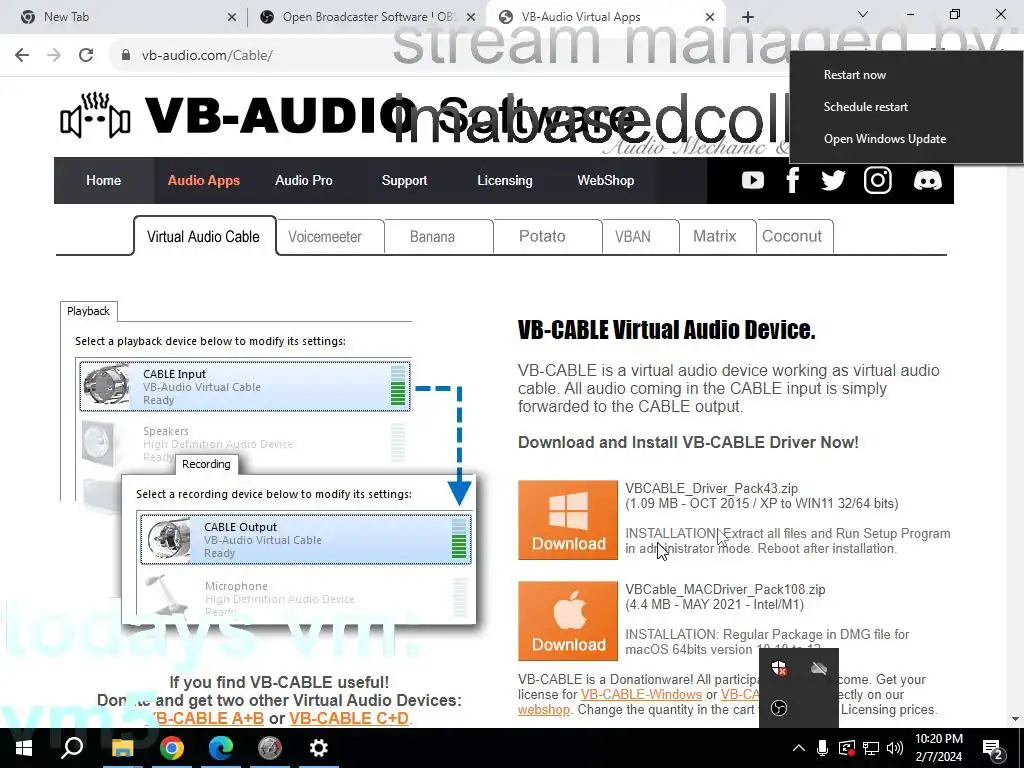The height and width of the screenshot is (768, 1024).
Task: Close the Open Broadcaster Software tab
Action: click(471, 18)
